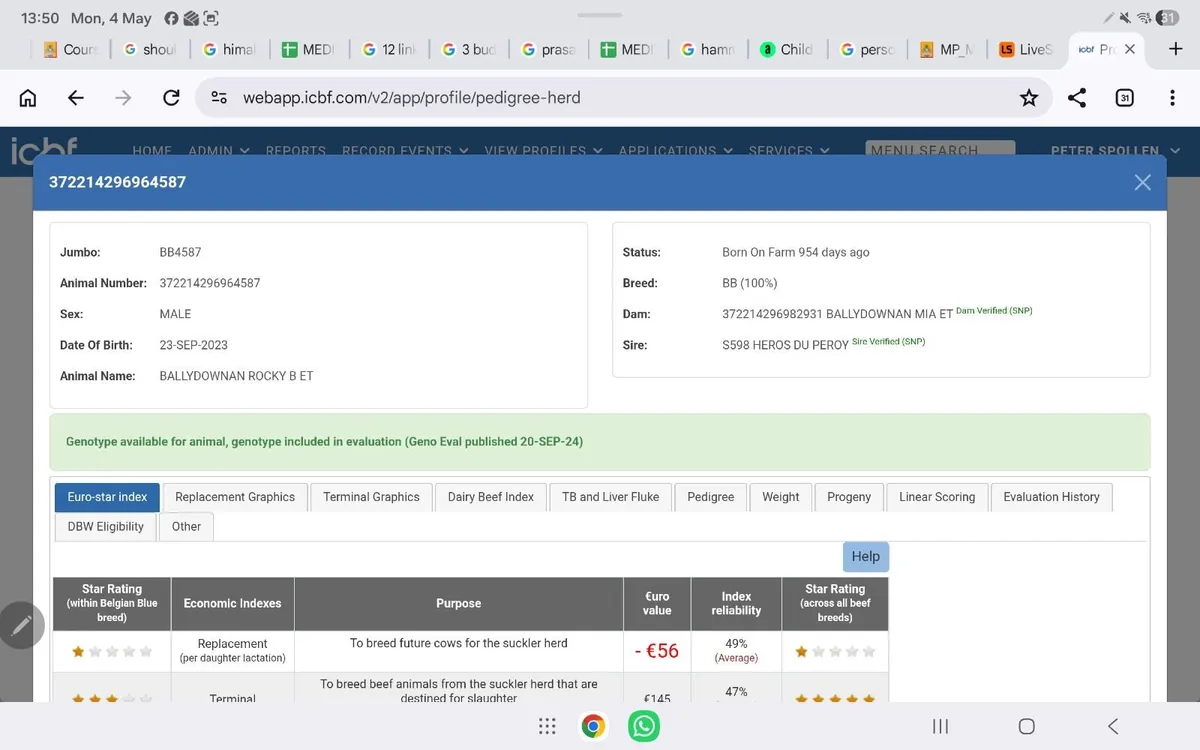The width and height of the screenshot is (1200, 750).
Task: Open the Linear Scoring tab
Action: [937, 497]
